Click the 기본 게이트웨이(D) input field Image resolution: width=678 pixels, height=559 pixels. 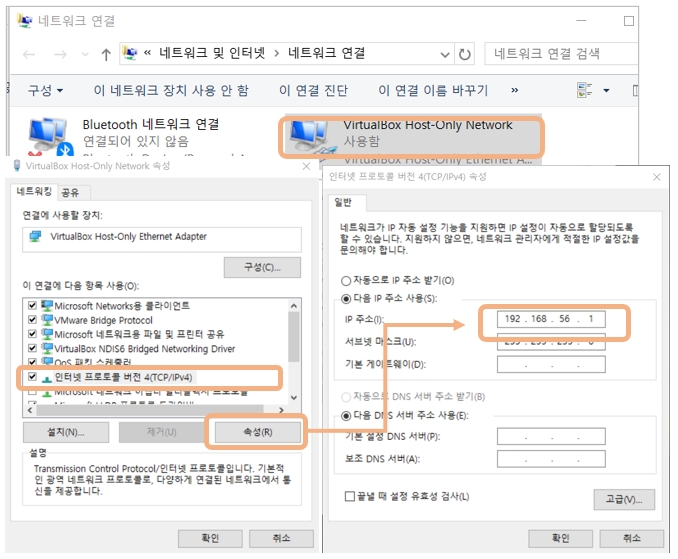pos(551,364)
